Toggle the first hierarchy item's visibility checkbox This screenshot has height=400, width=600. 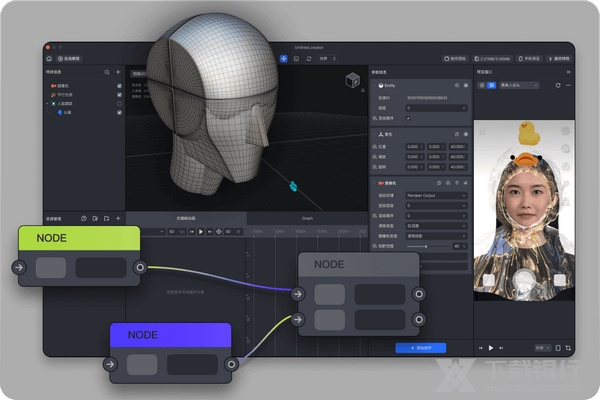coord(119,86)
